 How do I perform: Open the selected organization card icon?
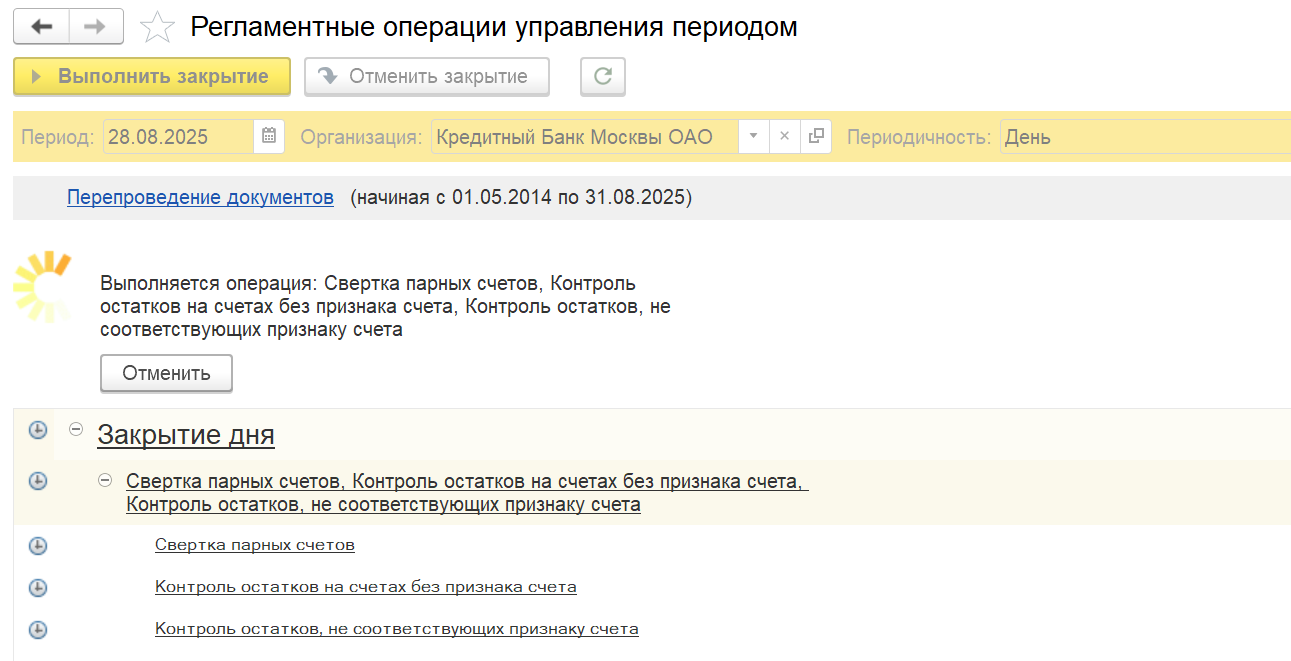click(816, 137)
